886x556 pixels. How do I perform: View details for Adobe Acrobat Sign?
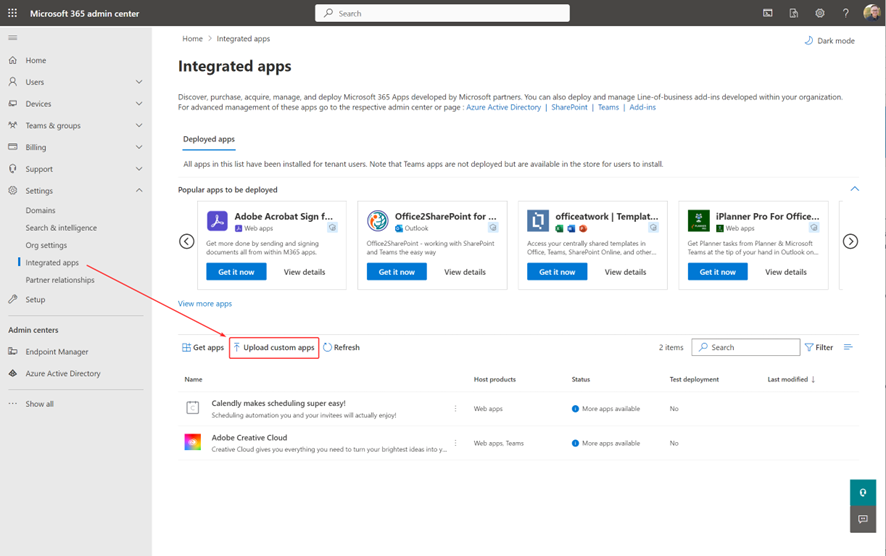pyautogui.click(x=305, y=272)
